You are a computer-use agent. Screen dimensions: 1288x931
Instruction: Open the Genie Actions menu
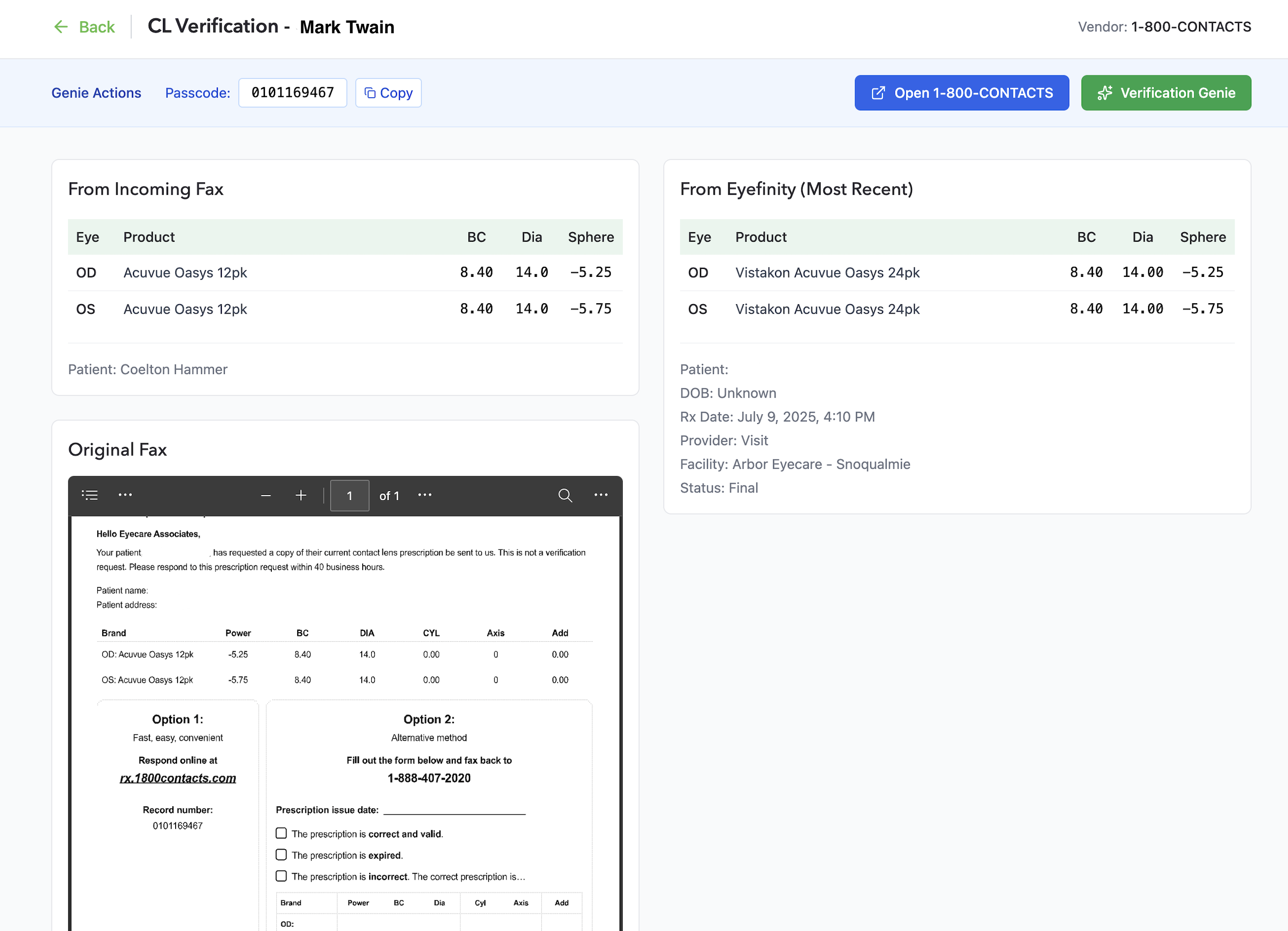tap(96, 93)
